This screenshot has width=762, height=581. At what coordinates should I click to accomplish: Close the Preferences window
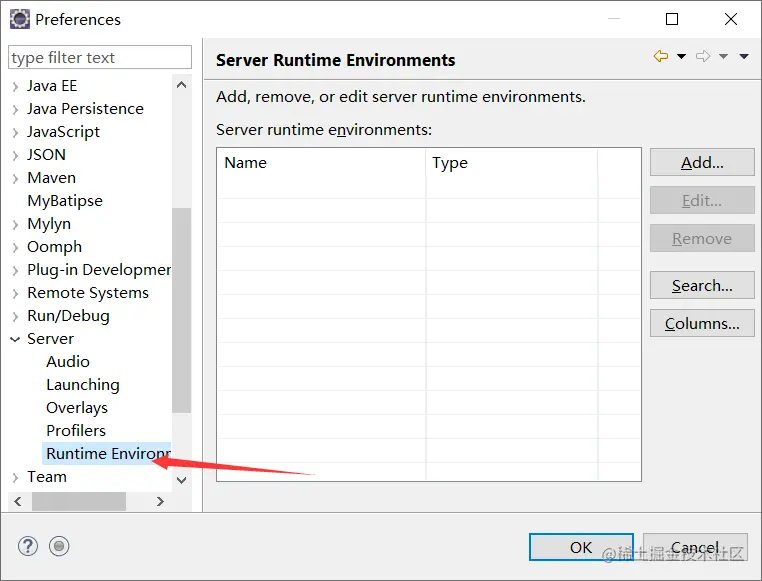point(731,19)
